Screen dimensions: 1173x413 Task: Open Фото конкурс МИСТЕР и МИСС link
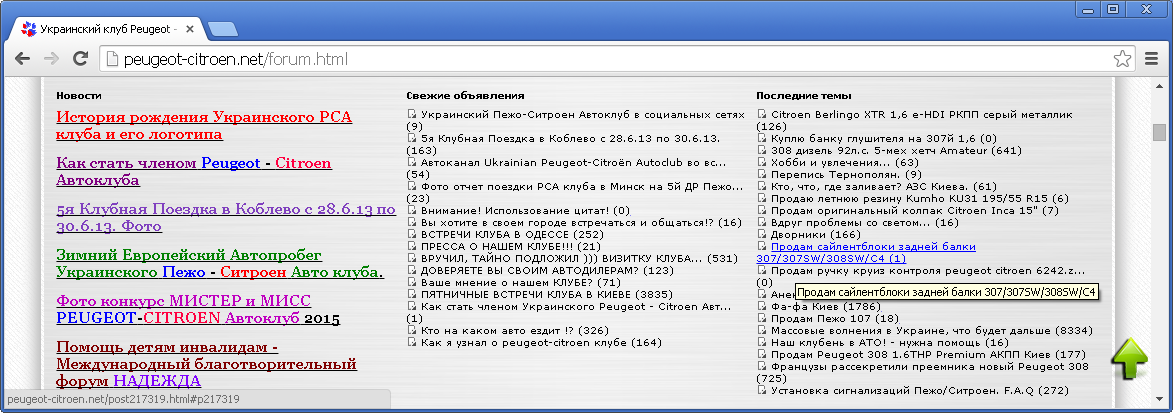(x=197, y=309)
